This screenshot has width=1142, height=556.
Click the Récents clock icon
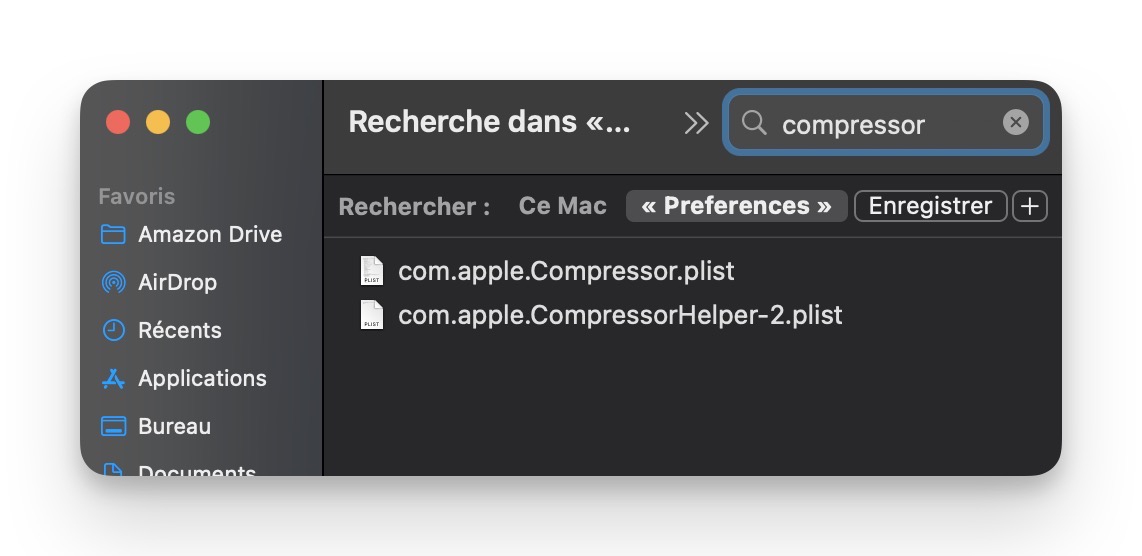tap(114, 331)
